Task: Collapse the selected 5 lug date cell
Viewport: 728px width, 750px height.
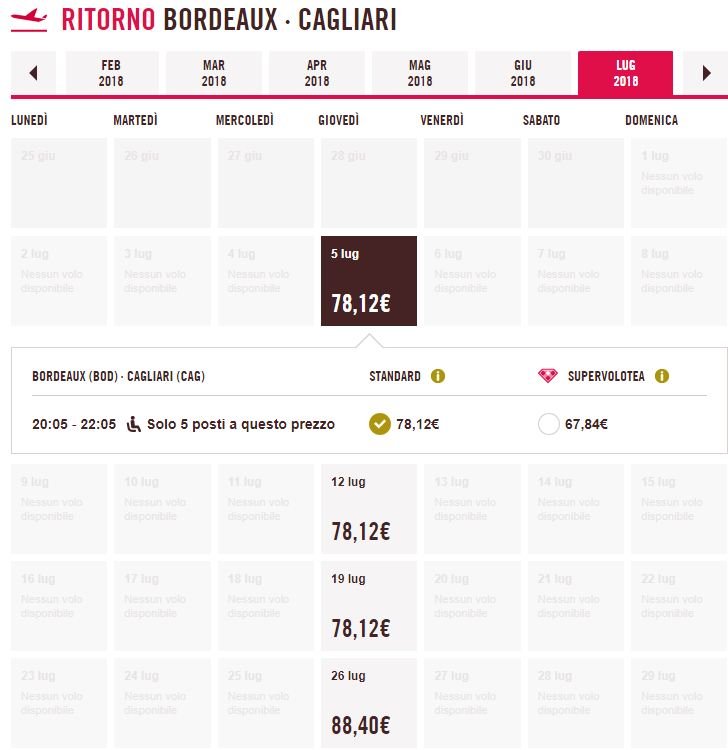Action: tap(369, 281)
